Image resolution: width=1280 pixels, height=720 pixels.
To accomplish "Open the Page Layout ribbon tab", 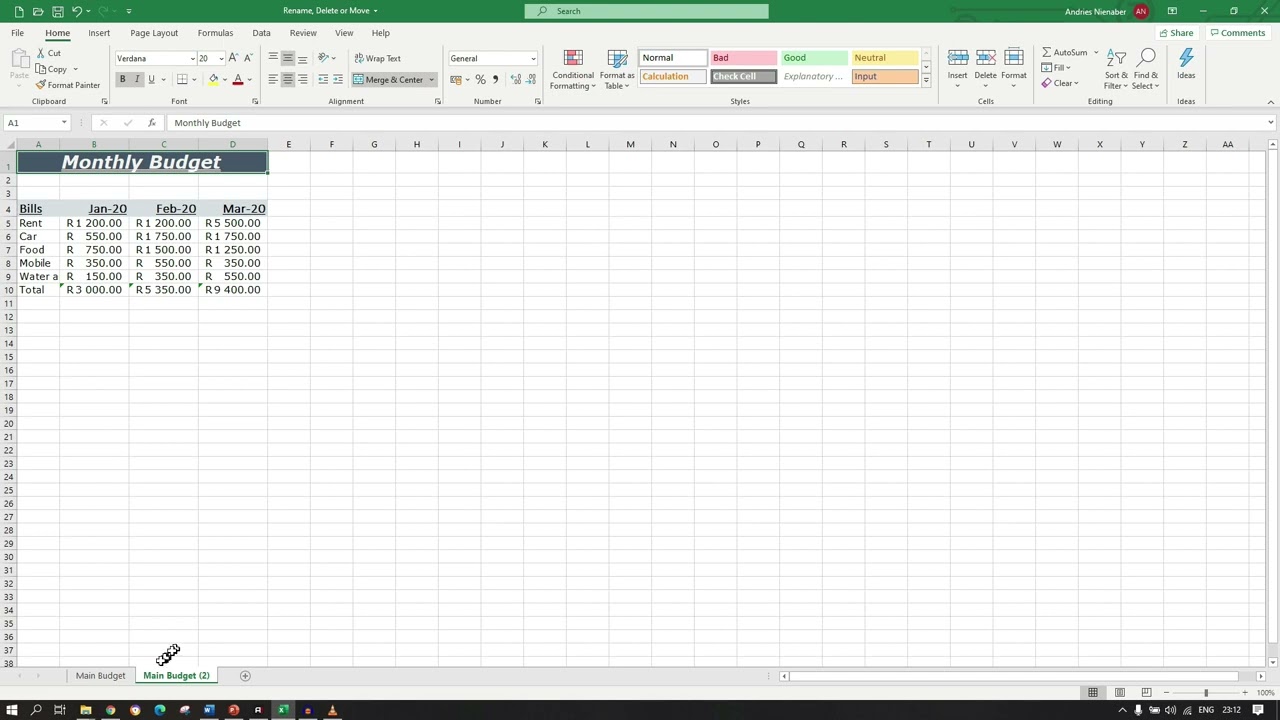I will click(x=154, y=33).
